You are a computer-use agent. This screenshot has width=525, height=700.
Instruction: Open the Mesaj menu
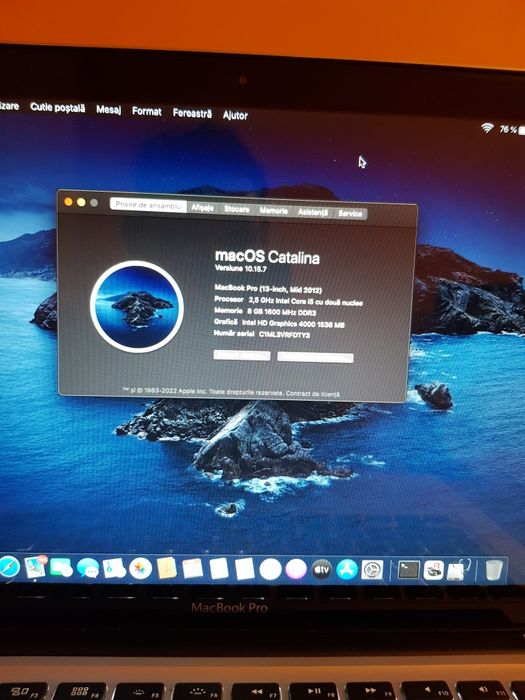coord(108,109)
